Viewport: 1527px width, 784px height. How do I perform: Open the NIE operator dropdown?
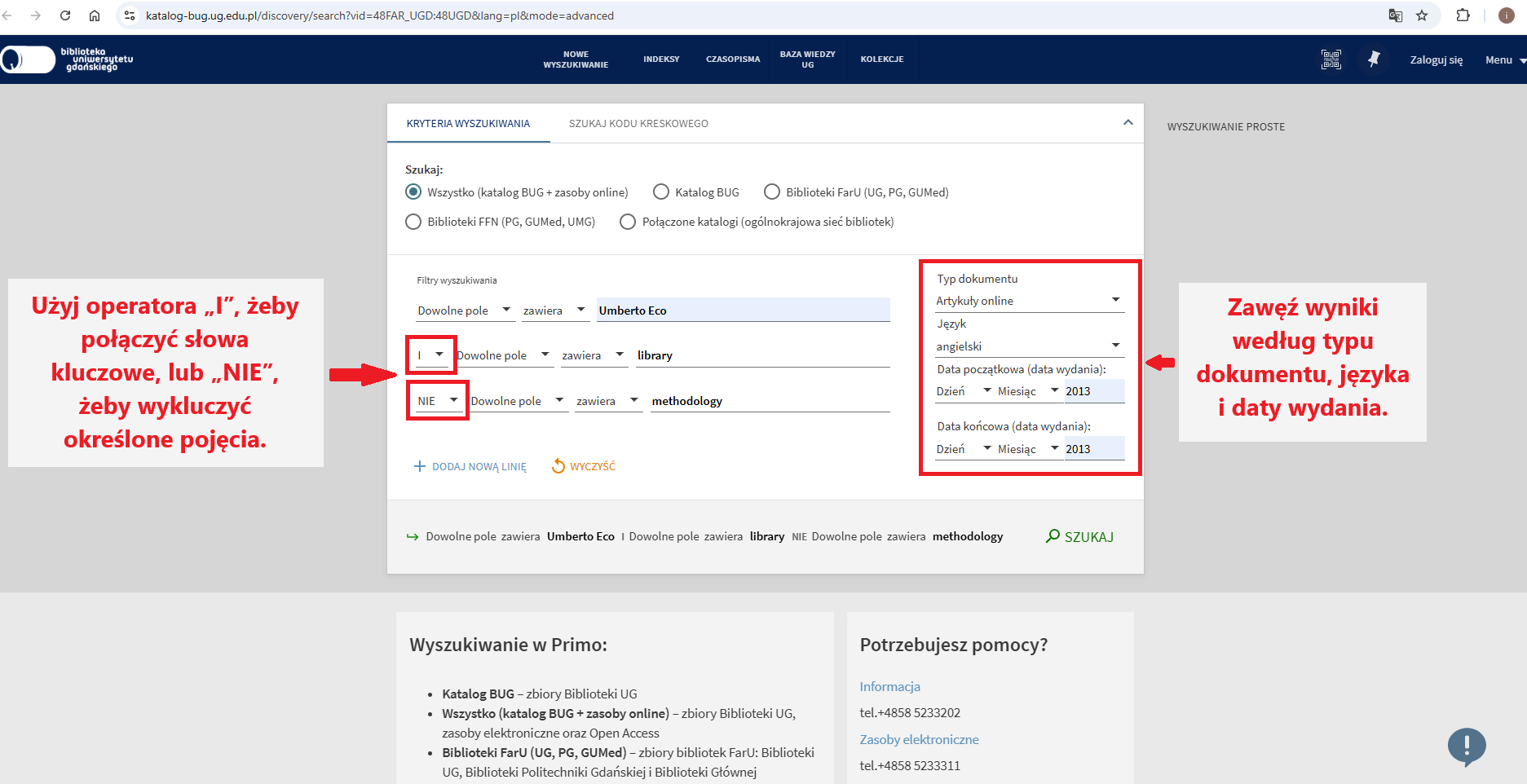click(x=437, y=401)
